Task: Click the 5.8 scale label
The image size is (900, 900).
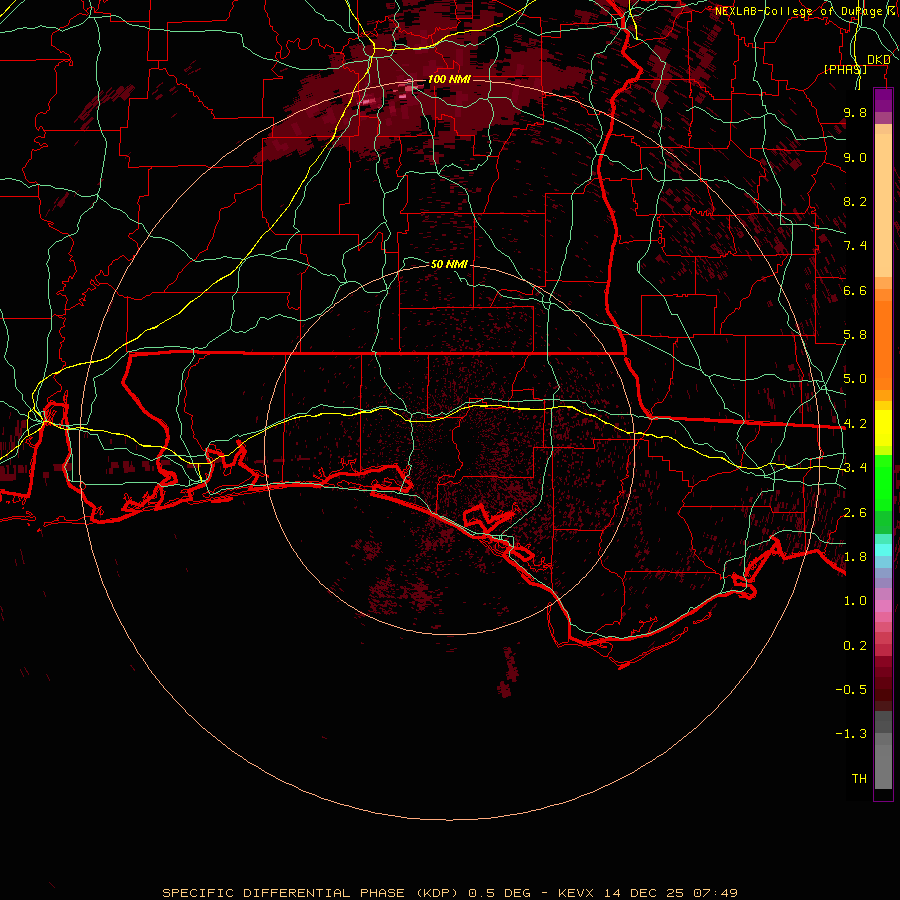Action: (x=855, y=335)
